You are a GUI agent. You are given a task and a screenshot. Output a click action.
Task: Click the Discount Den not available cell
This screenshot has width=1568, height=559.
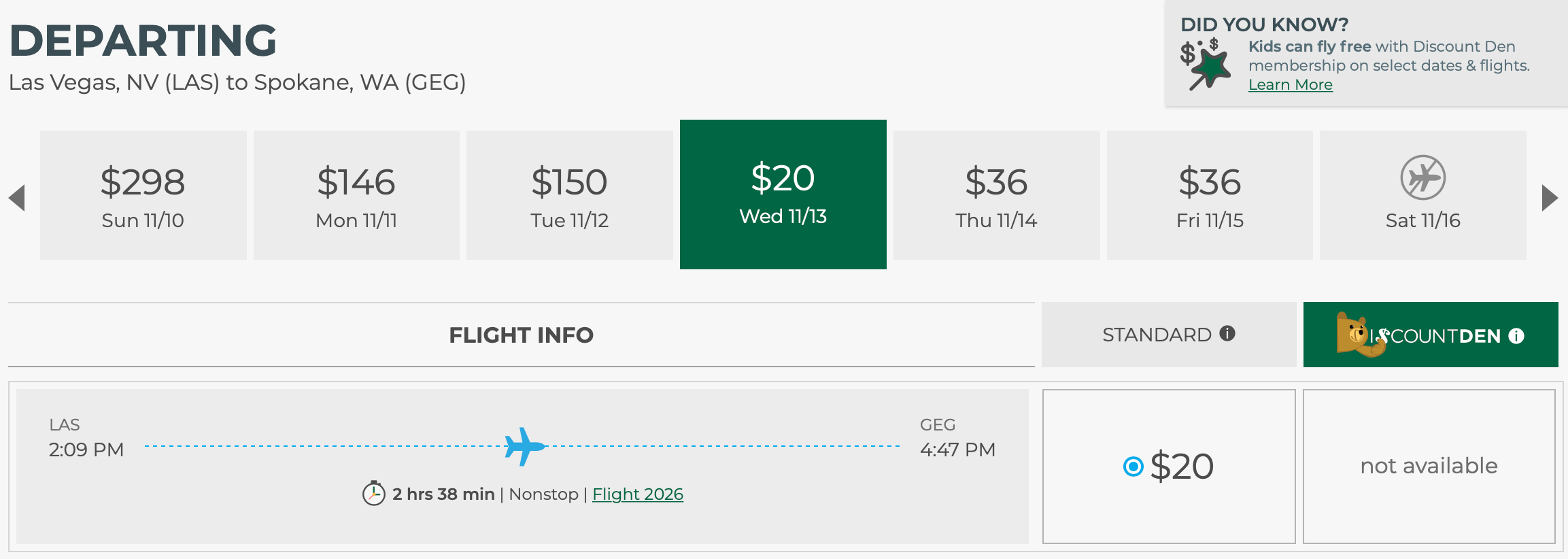click(x=1429, y=467)
